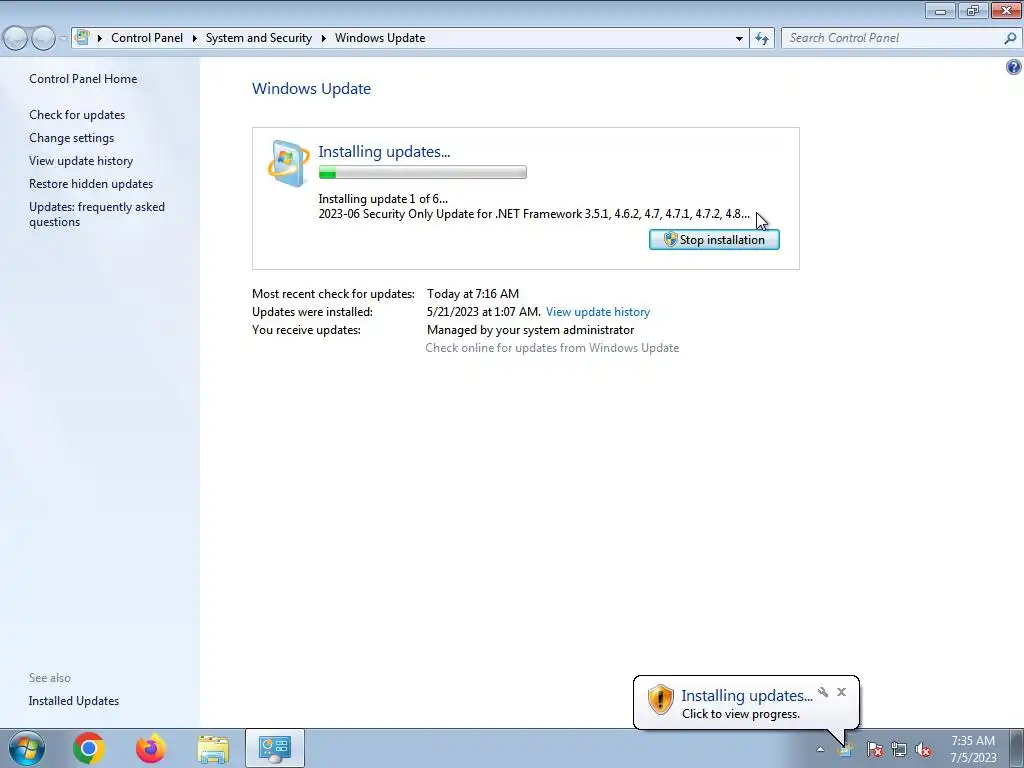Launch Firefox from the taskbar
Viewport: 1024px width, 768px height.
(x=150, y=748)
